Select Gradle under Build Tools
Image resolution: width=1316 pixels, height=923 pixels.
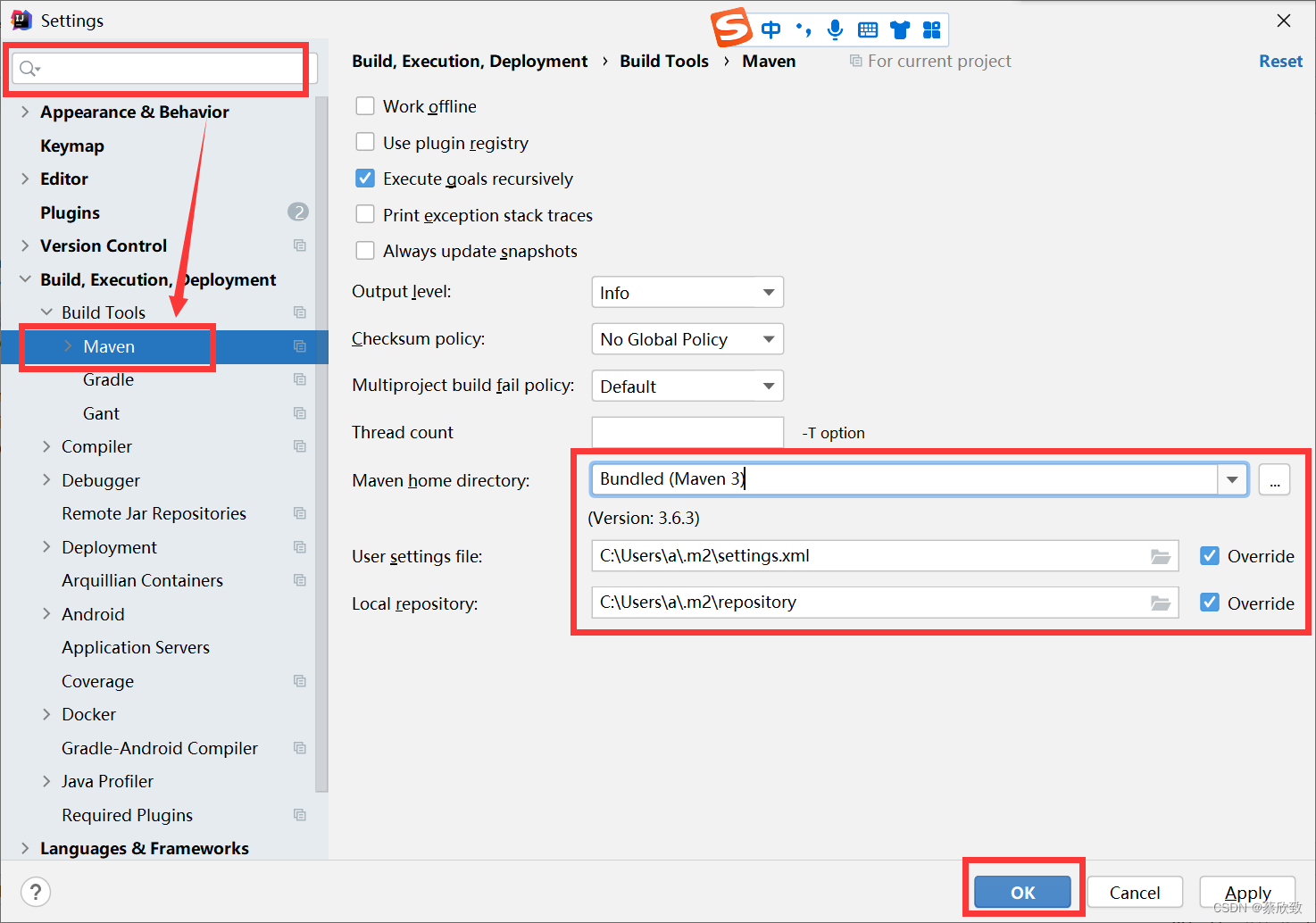coord(108,379)
